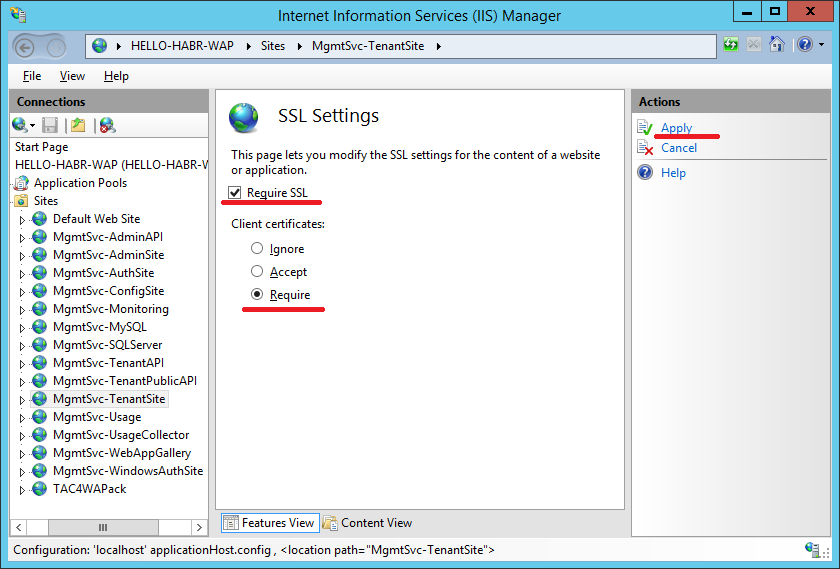
Task: Click the status bar network configuration icon
Action: 813,550
